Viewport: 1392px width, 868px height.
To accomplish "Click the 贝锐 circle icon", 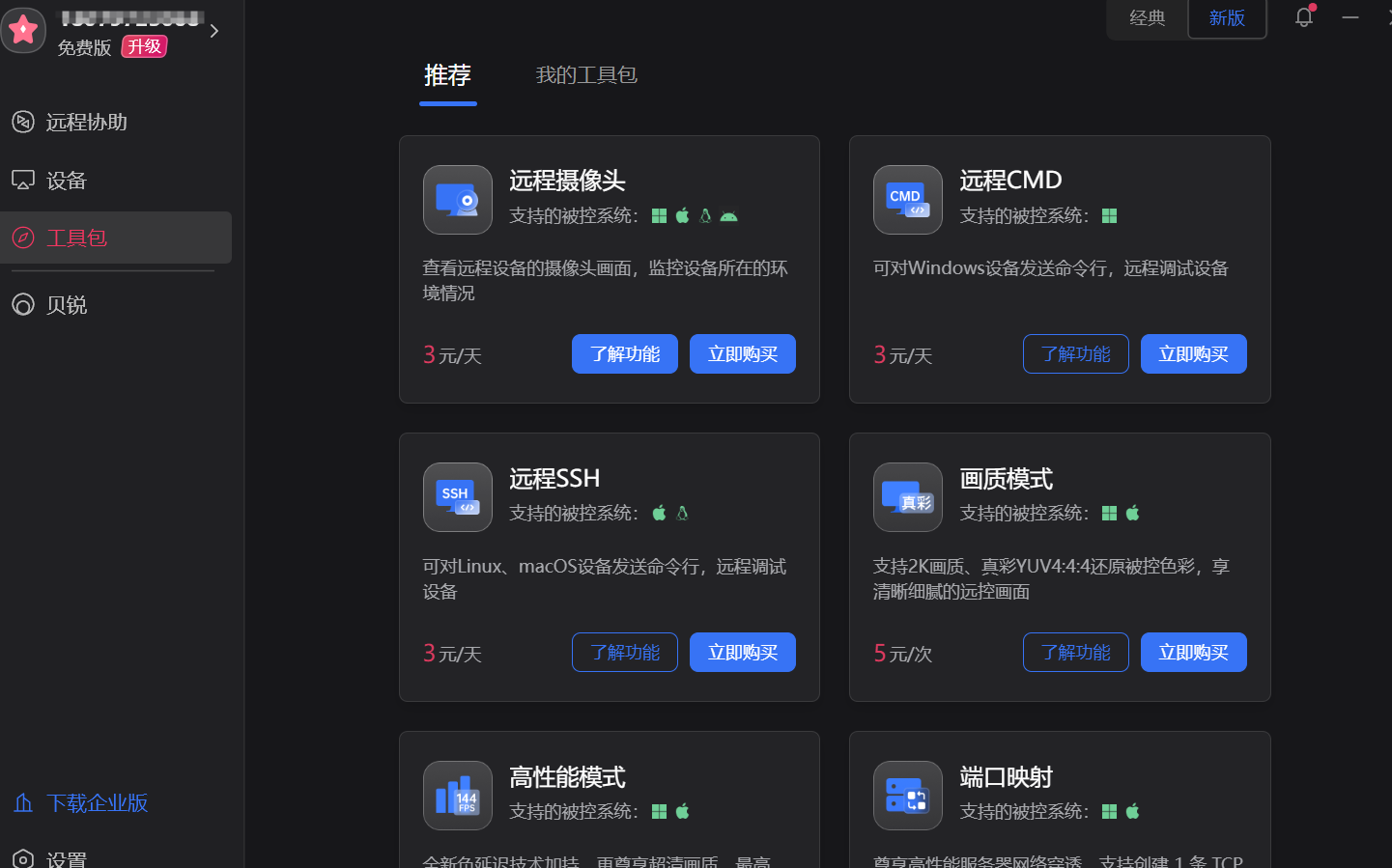I will (x=23, y=305).
